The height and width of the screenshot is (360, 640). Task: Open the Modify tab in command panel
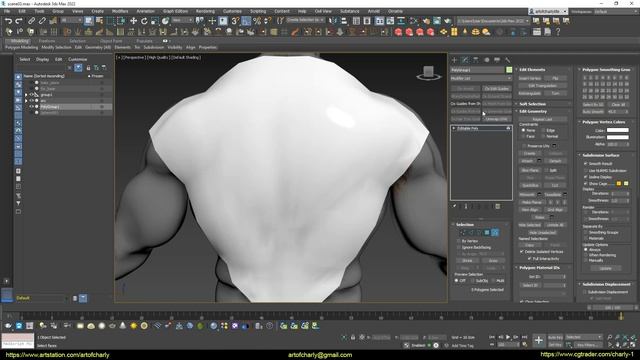[465, 60]
